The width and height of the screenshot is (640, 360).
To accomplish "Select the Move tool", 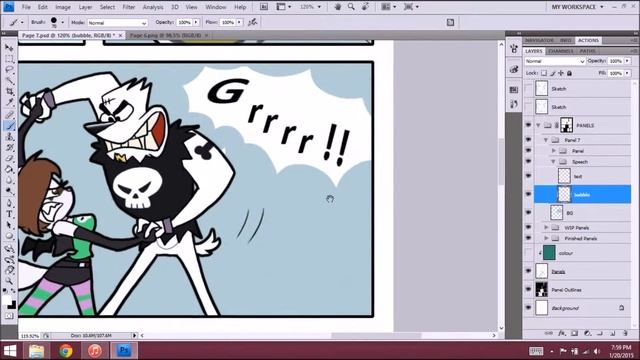I will pyautogui.click(x=9, y=48).
